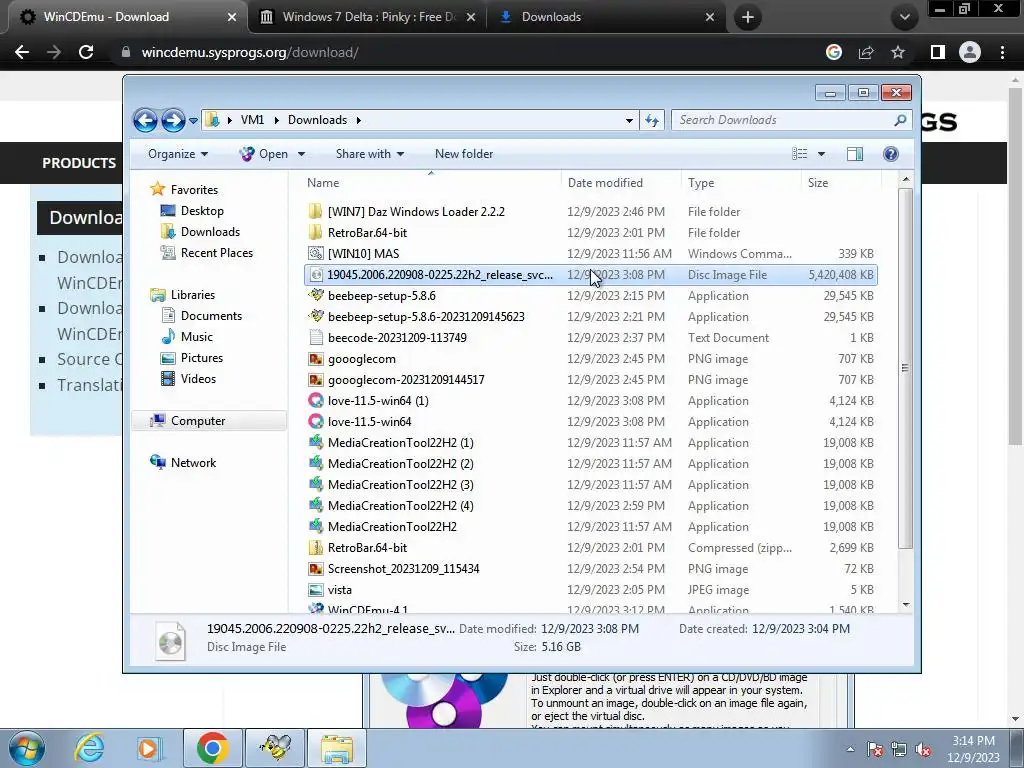Screen dimensions: 1024x768
Task: Expand the VM1 breadcrumb arrow
Action: pyautogui.click(x=276, y=120)
